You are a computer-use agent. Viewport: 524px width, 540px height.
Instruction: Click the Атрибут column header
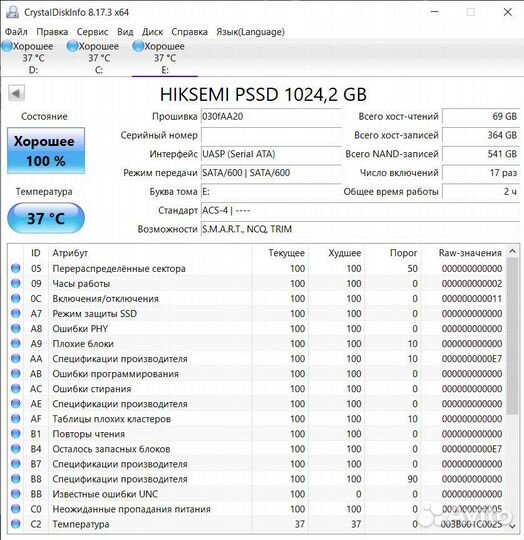(x=150, y=253)
